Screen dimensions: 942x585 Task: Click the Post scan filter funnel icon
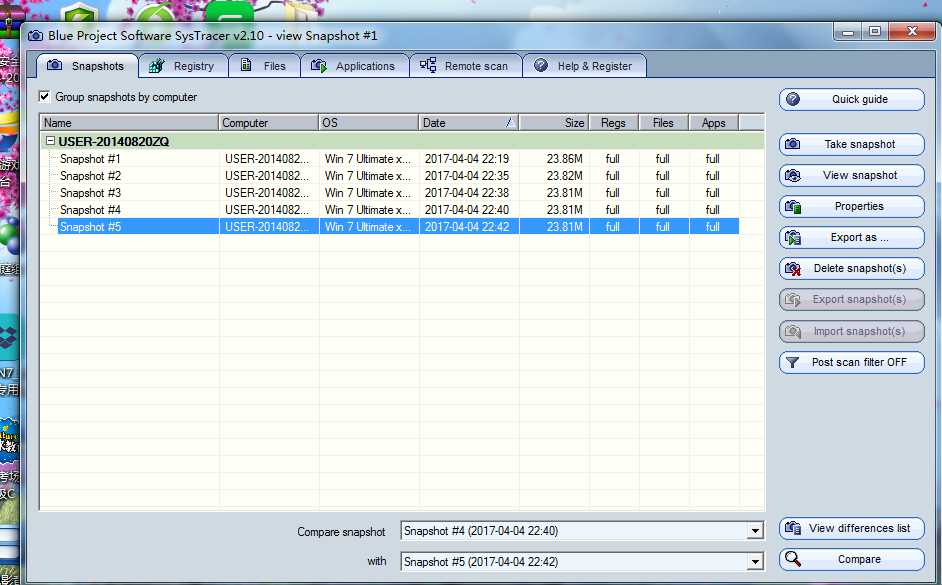coord(793,362)
